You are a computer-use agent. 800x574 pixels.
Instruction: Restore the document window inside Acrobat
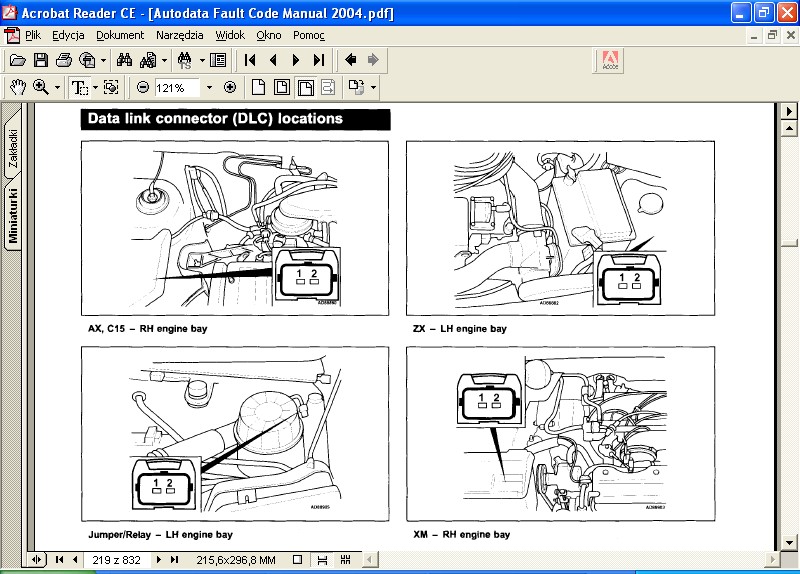[772, 35]
